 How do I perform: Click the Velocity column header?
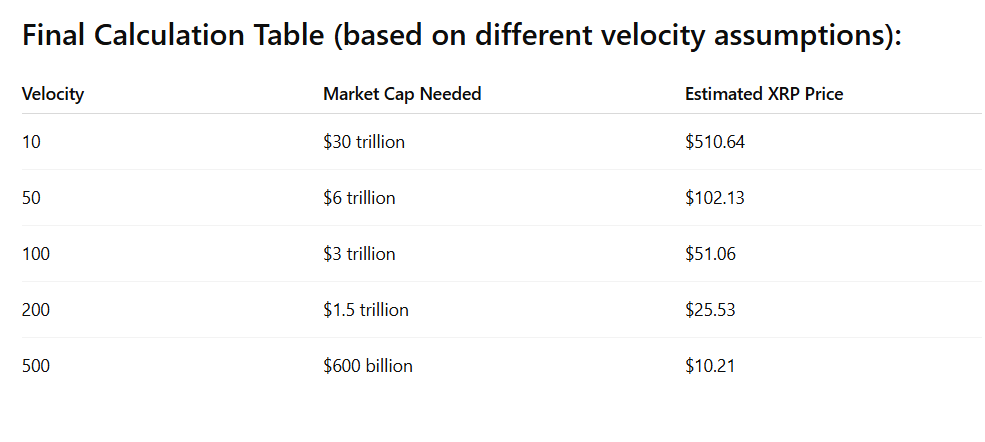point(52,94)
